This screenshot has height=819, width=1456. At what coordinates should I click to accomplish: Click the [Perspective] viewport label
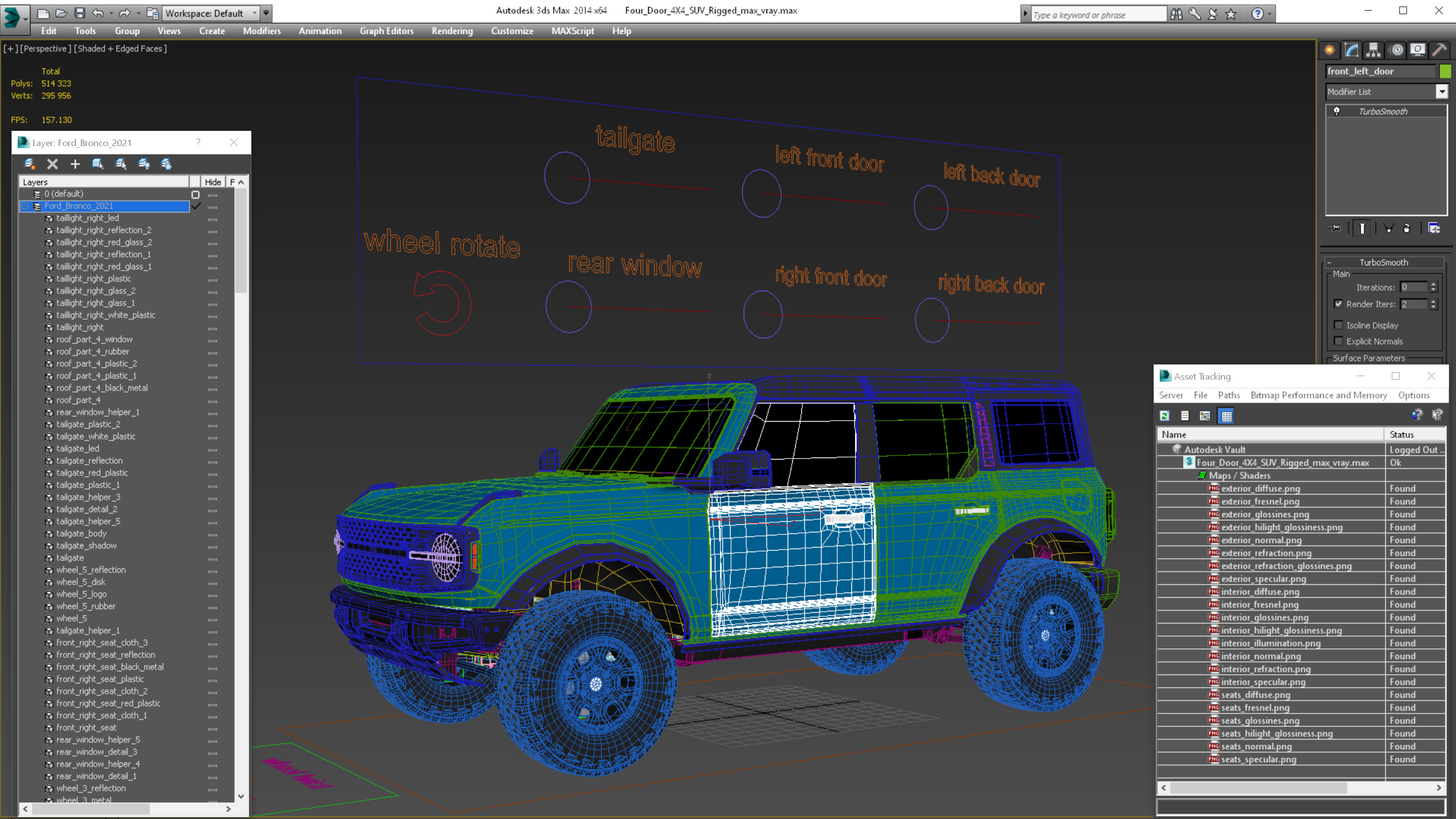click(x=46, y=49)
